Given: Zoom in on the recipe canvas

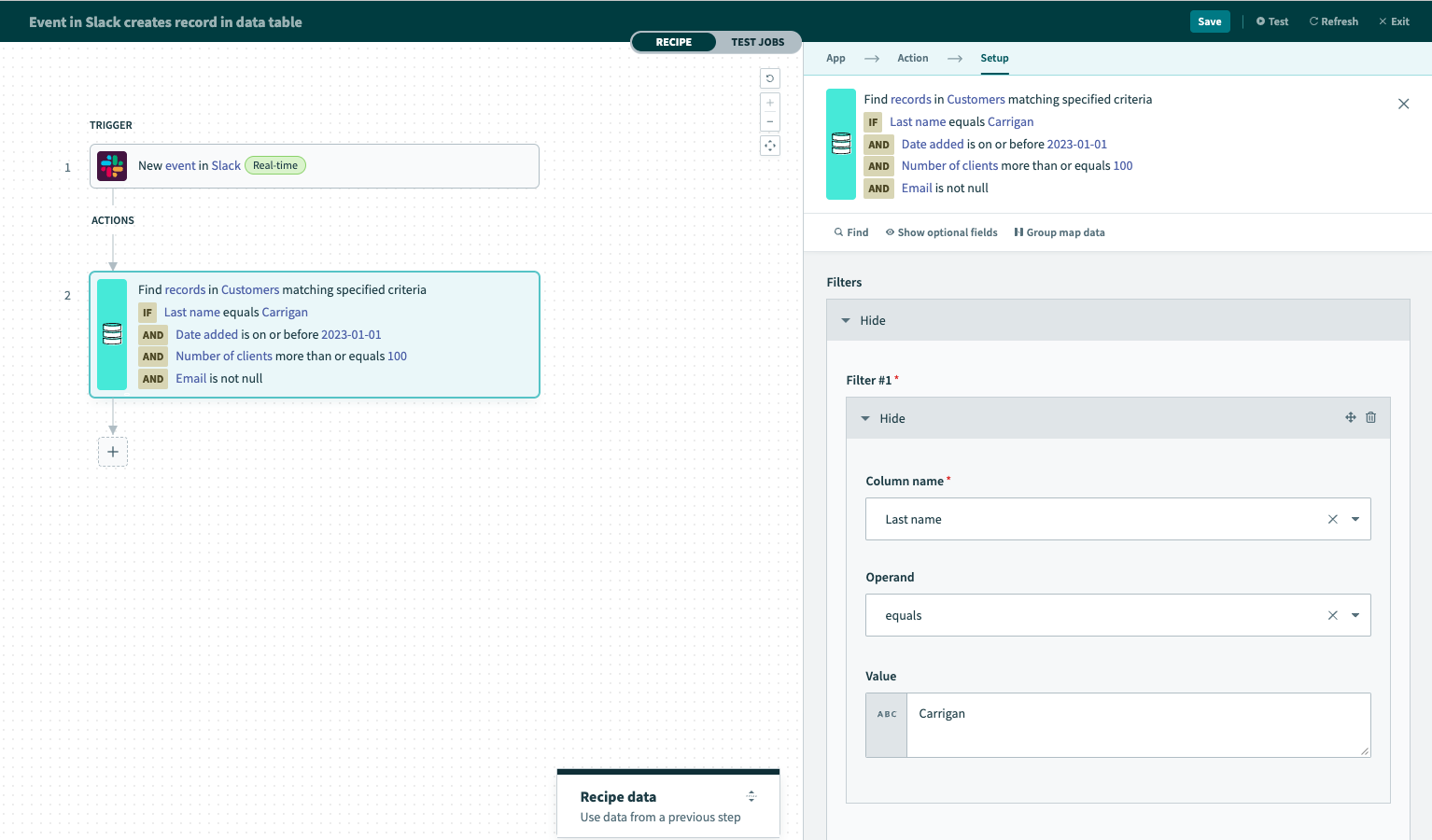Looking at the screenshot, I should tap(770, 103).
